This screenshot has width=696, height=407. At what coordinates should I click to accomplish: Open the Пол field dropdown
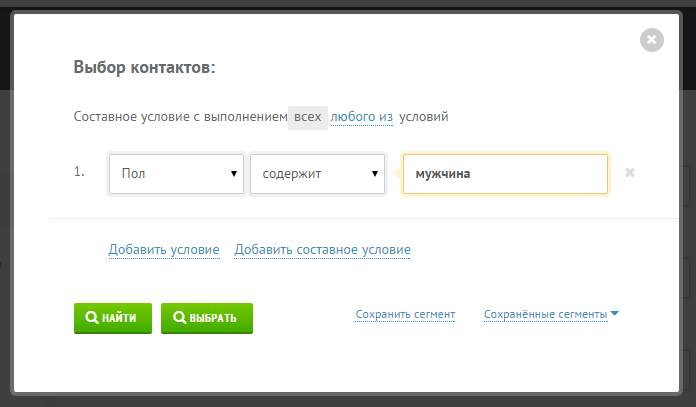coord(176,174)
